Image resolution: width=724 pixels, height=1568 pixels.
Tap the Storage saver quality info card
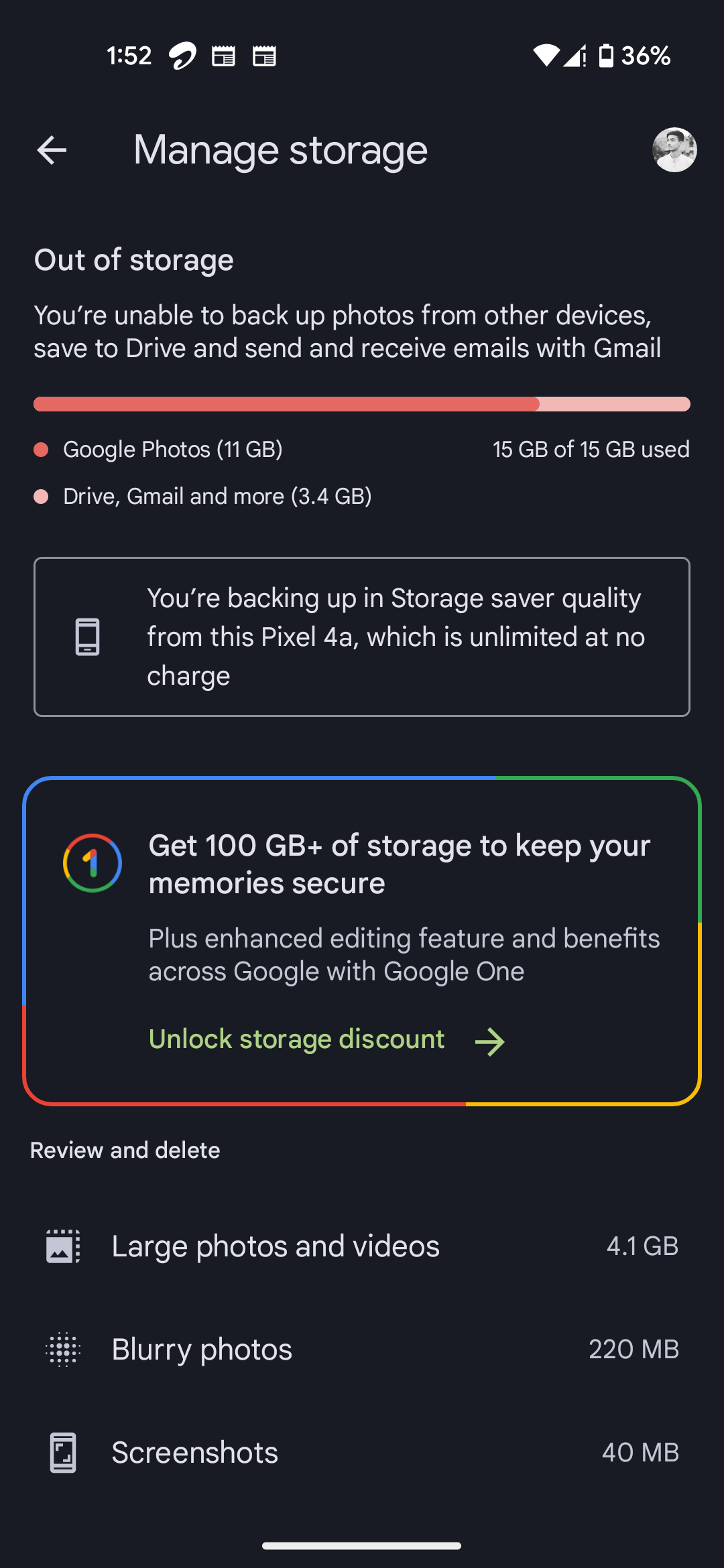tap(362, 637)
